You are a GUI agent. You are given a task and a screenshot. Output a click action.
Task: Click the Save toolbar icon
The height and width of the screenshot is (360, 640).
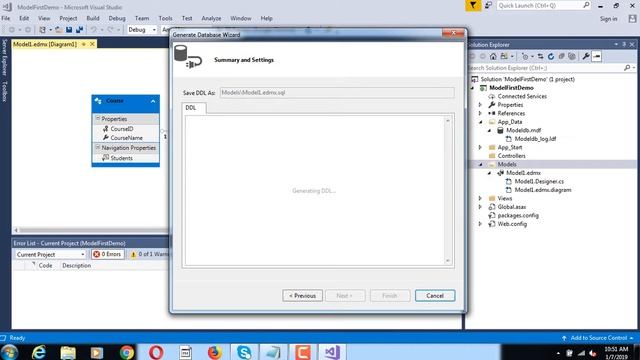click(x=69, y=30)
